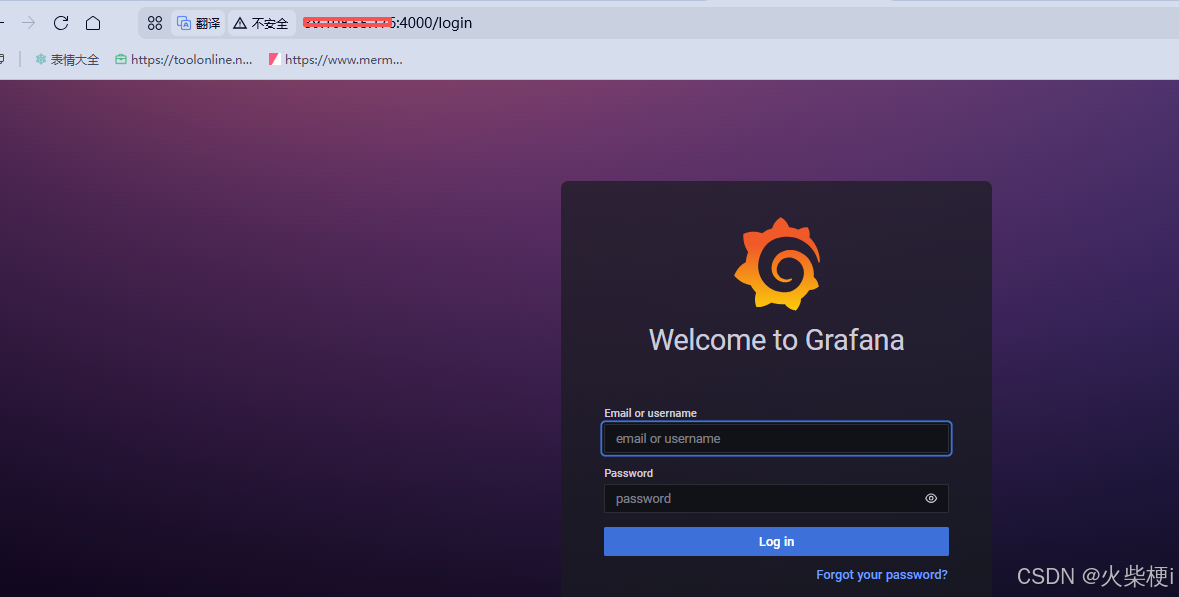Click the address bar URL ending :4000/login
1179x597 pixels.
pyautogui.click(x=387, y=23)
